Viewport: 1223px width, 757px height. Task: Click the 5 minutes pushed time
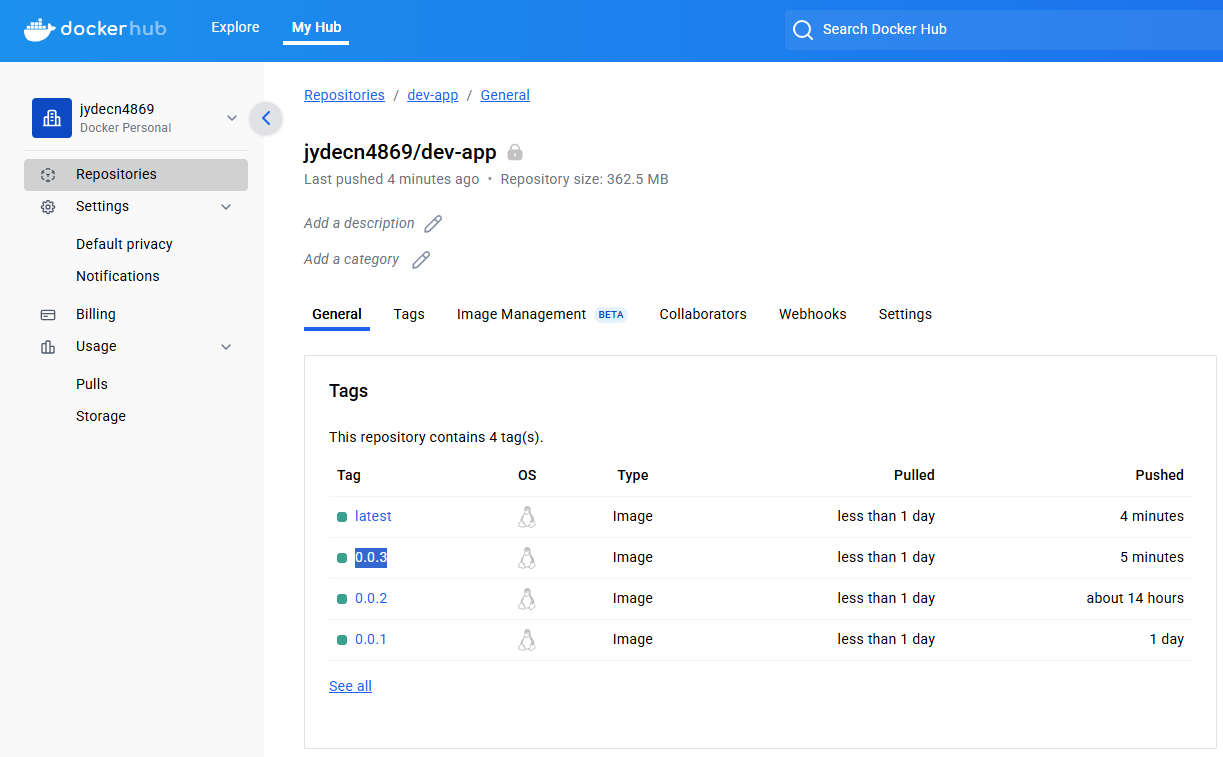point(1152,557)
